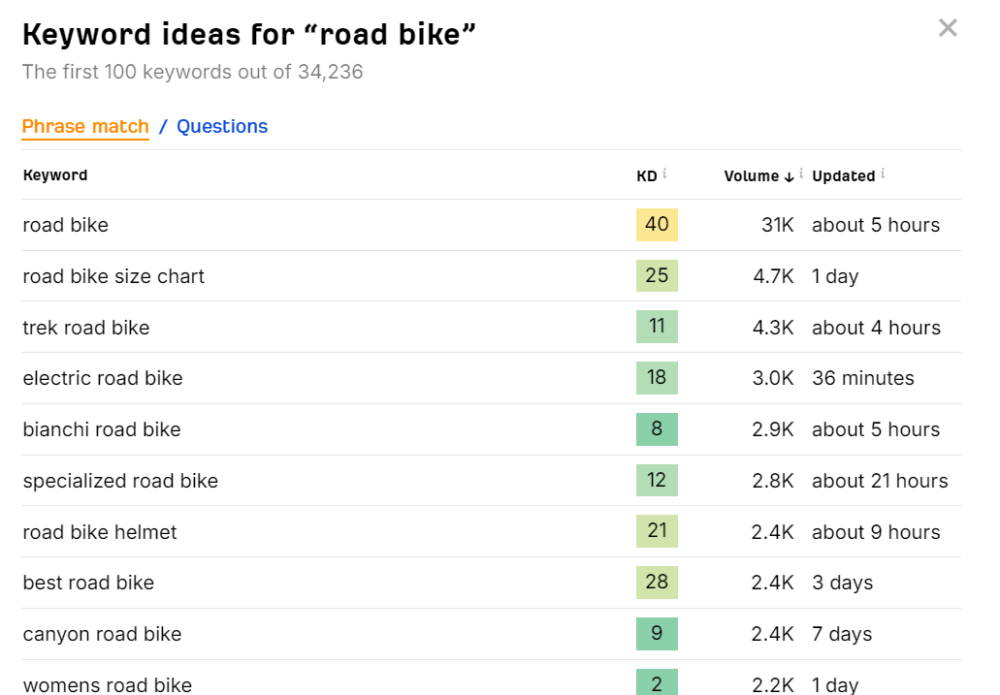The image size is (1000, 695).
Task: Click the yellow KD badge for "road bike"
Action: tap(656, 225)
